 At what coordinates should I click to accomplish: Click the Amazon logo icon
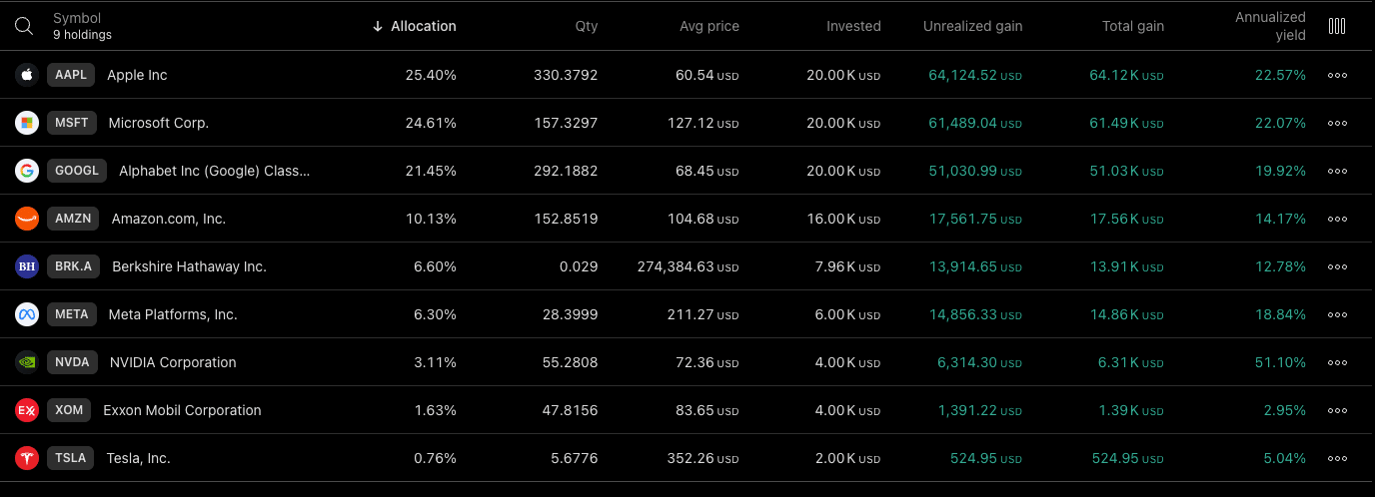[27, 219]
